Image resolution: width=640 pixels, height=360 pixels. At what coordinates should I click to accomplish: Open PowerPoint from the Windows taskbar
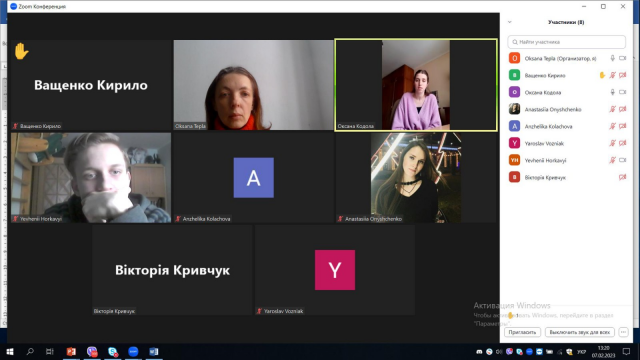[x=71, y=351]
